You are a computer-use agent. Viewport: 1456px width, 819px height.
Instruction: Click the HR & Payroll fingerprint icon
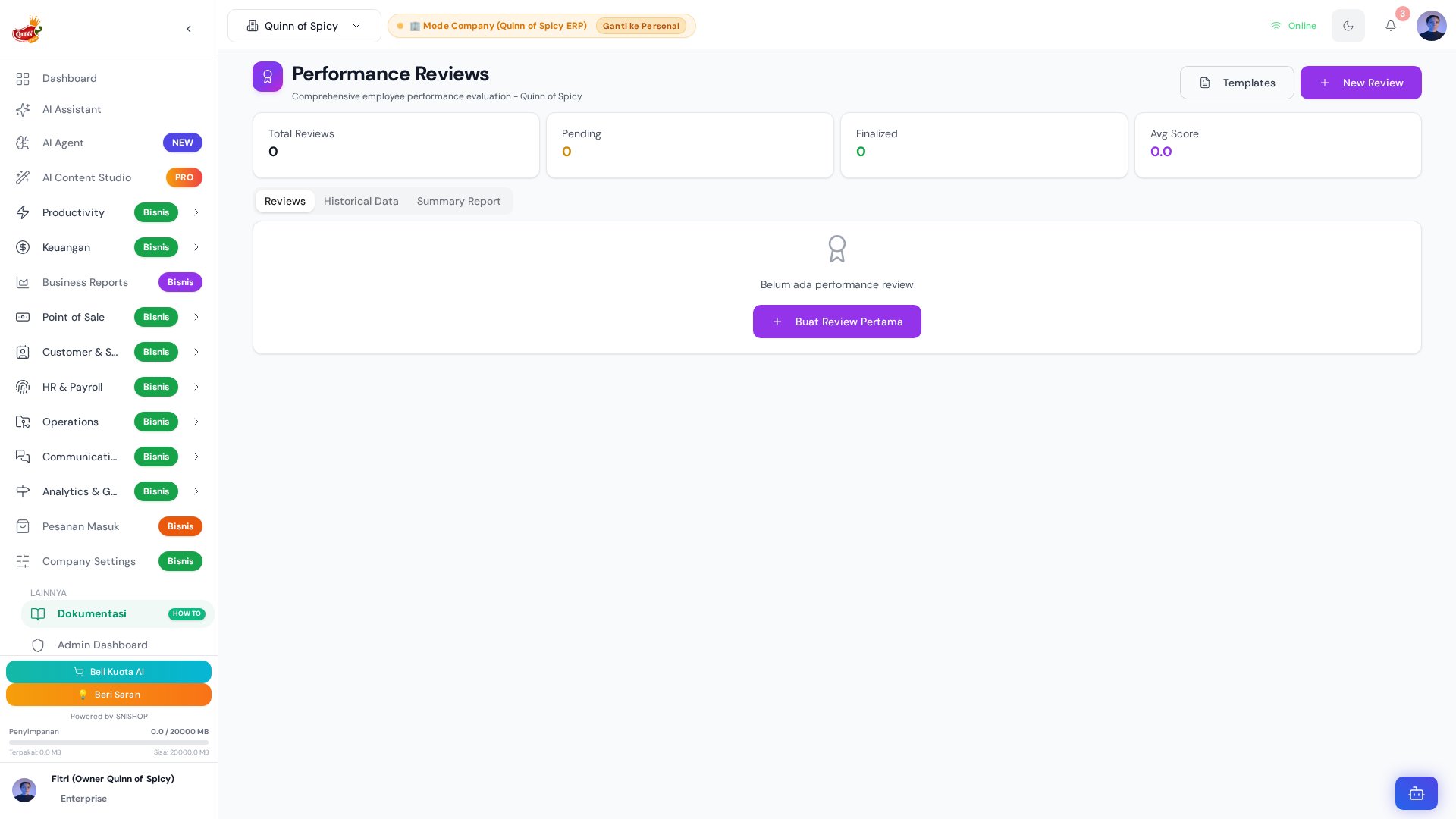[23, 387]
